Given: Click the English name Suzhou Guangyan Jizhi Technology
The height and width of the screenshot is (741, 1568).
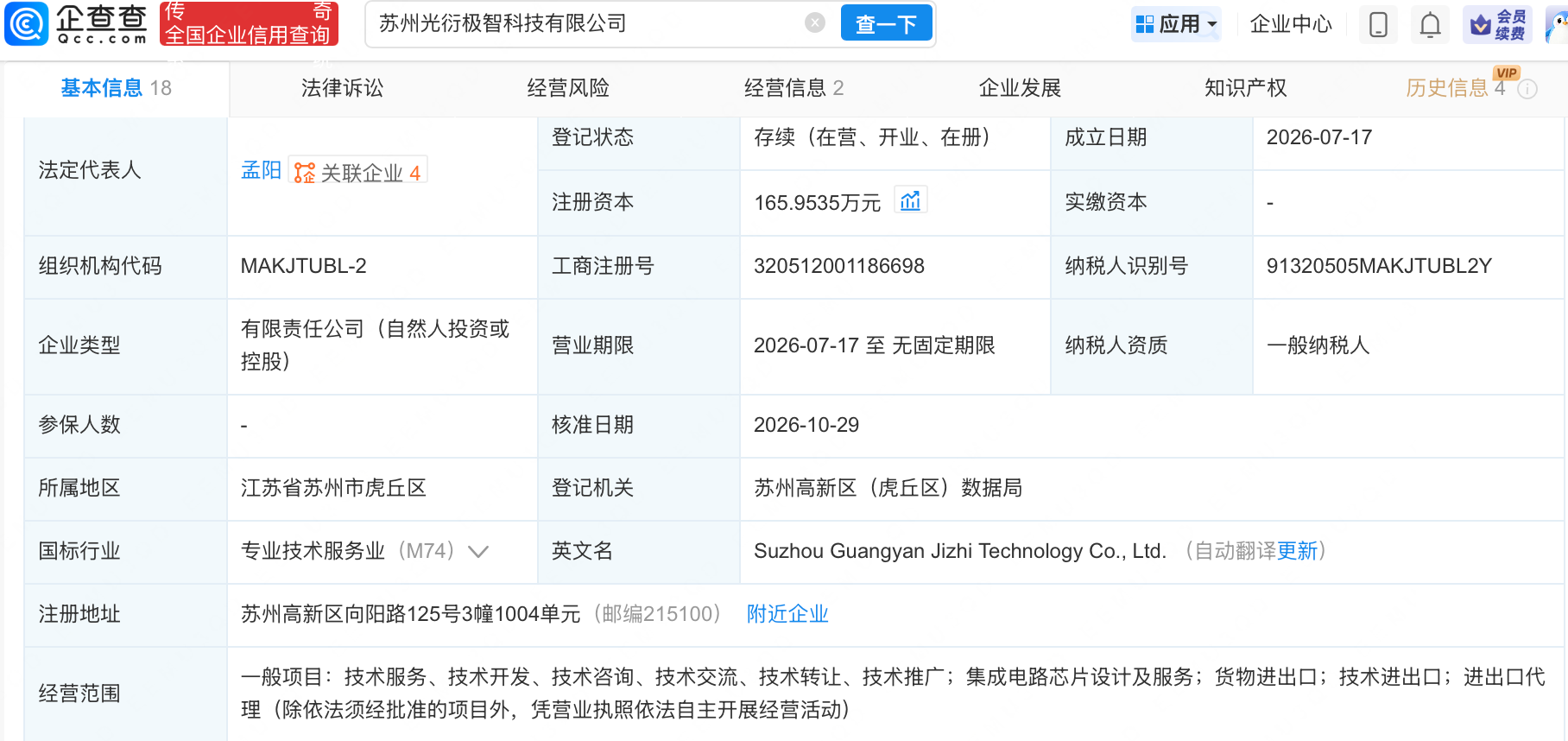Looking at the screenshot, I should point(960,551).
